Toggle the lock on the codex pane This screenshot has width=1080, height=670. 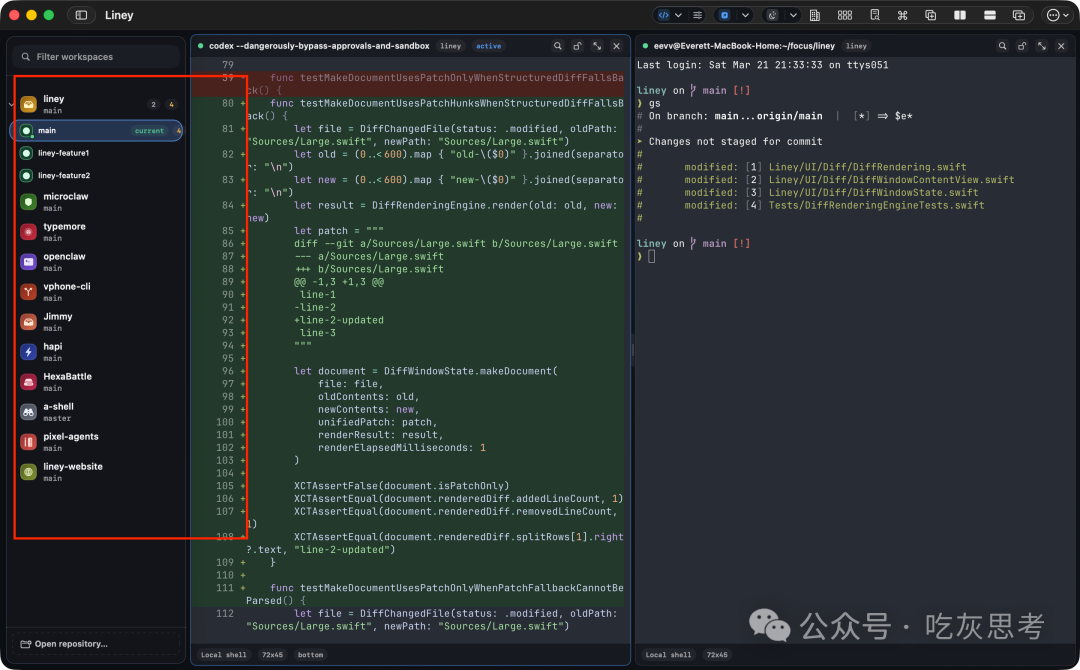(x=577, y=46)
